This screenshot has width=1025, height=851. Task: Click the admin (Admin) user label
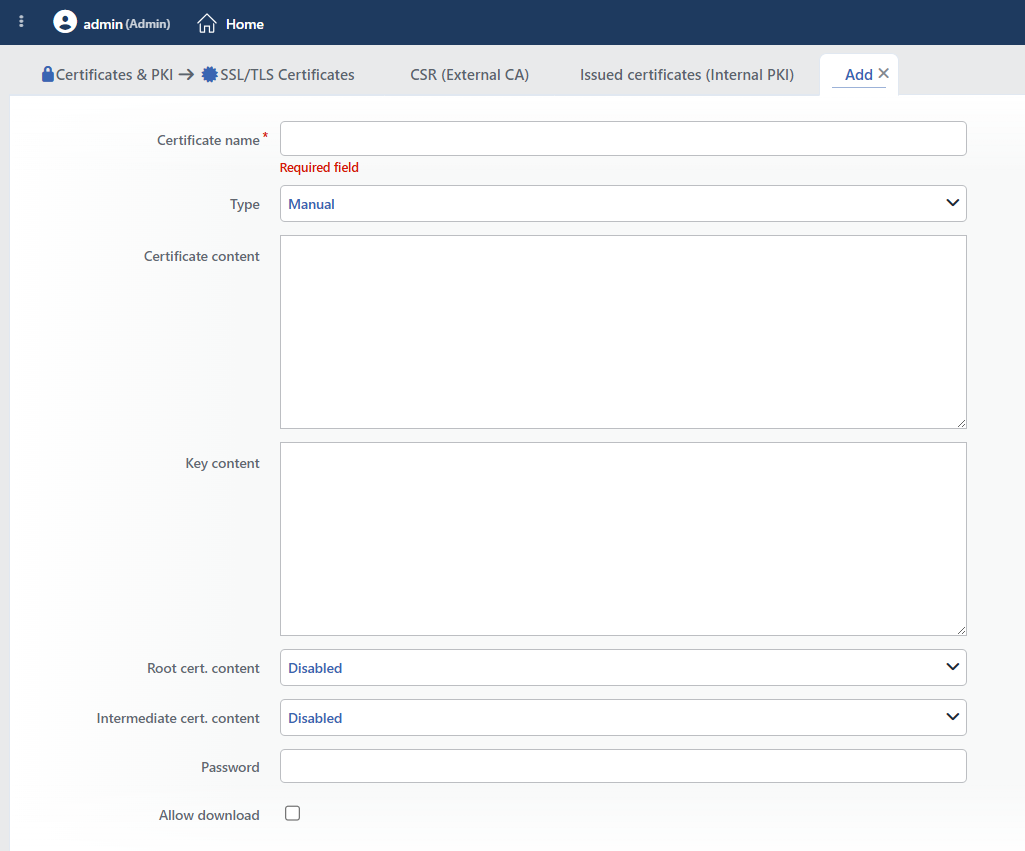tap(127, 24)
